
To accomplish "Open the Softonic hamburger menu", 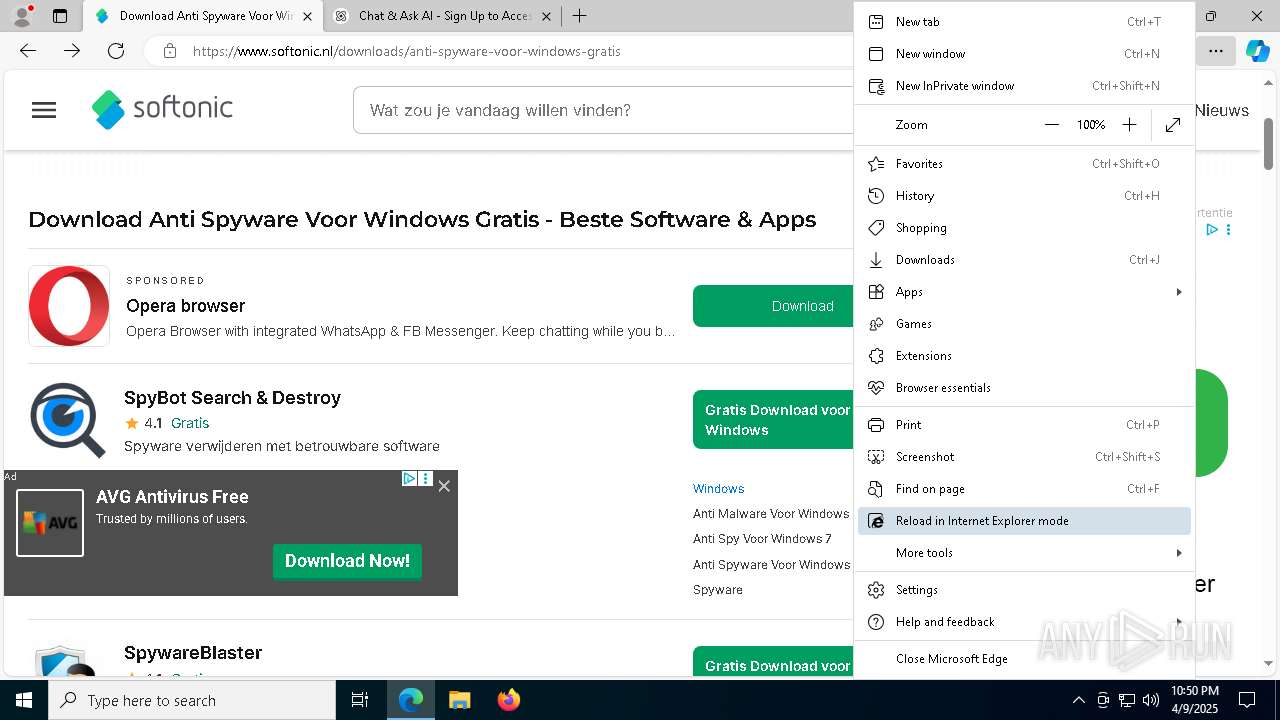I will (44, 110).
